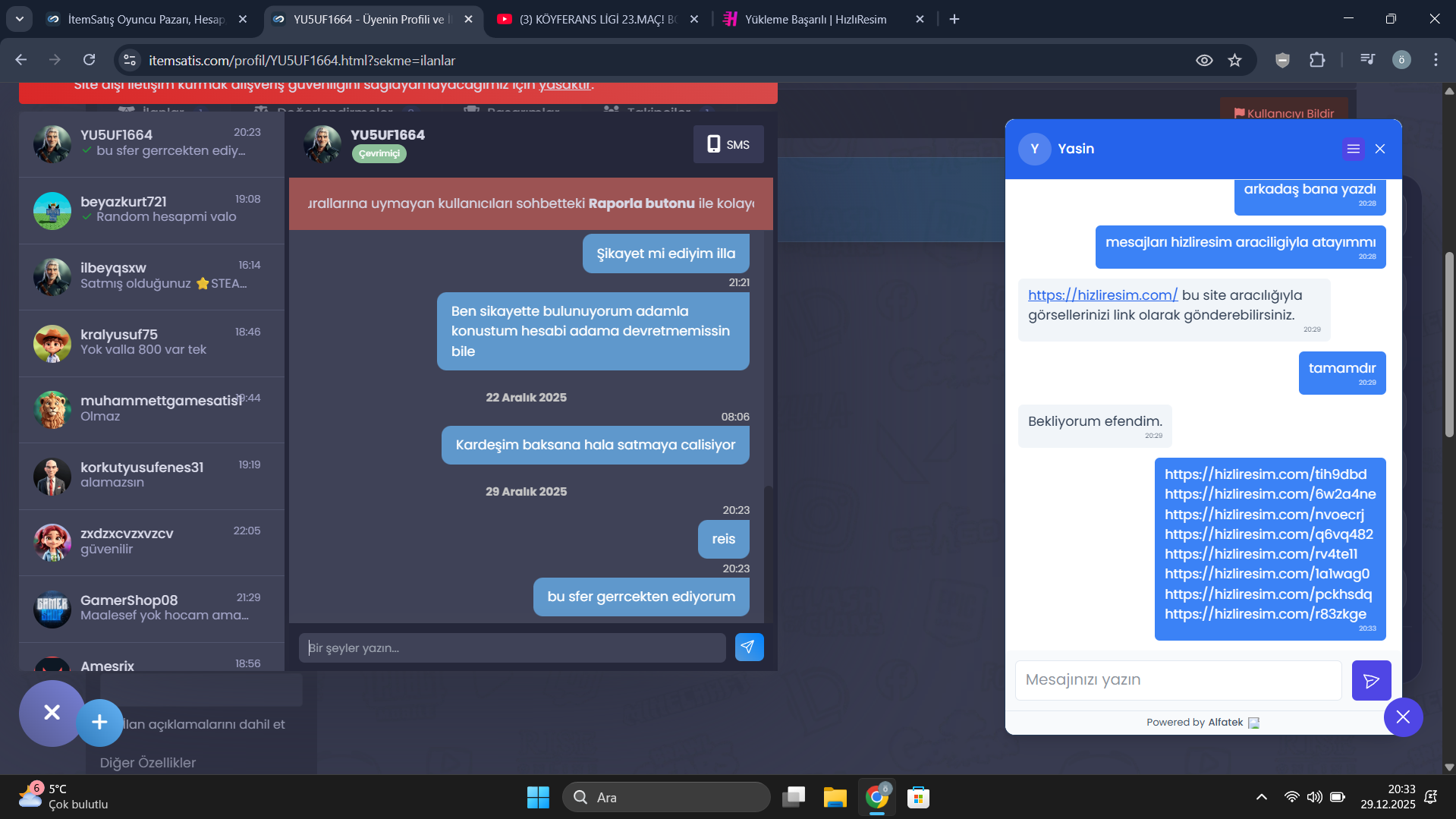Image resolution: width=1456 pixels, height=819 pixels.
Task: Open zxdzxcvzxvzcv conversation
Action: tap(152, 542)
